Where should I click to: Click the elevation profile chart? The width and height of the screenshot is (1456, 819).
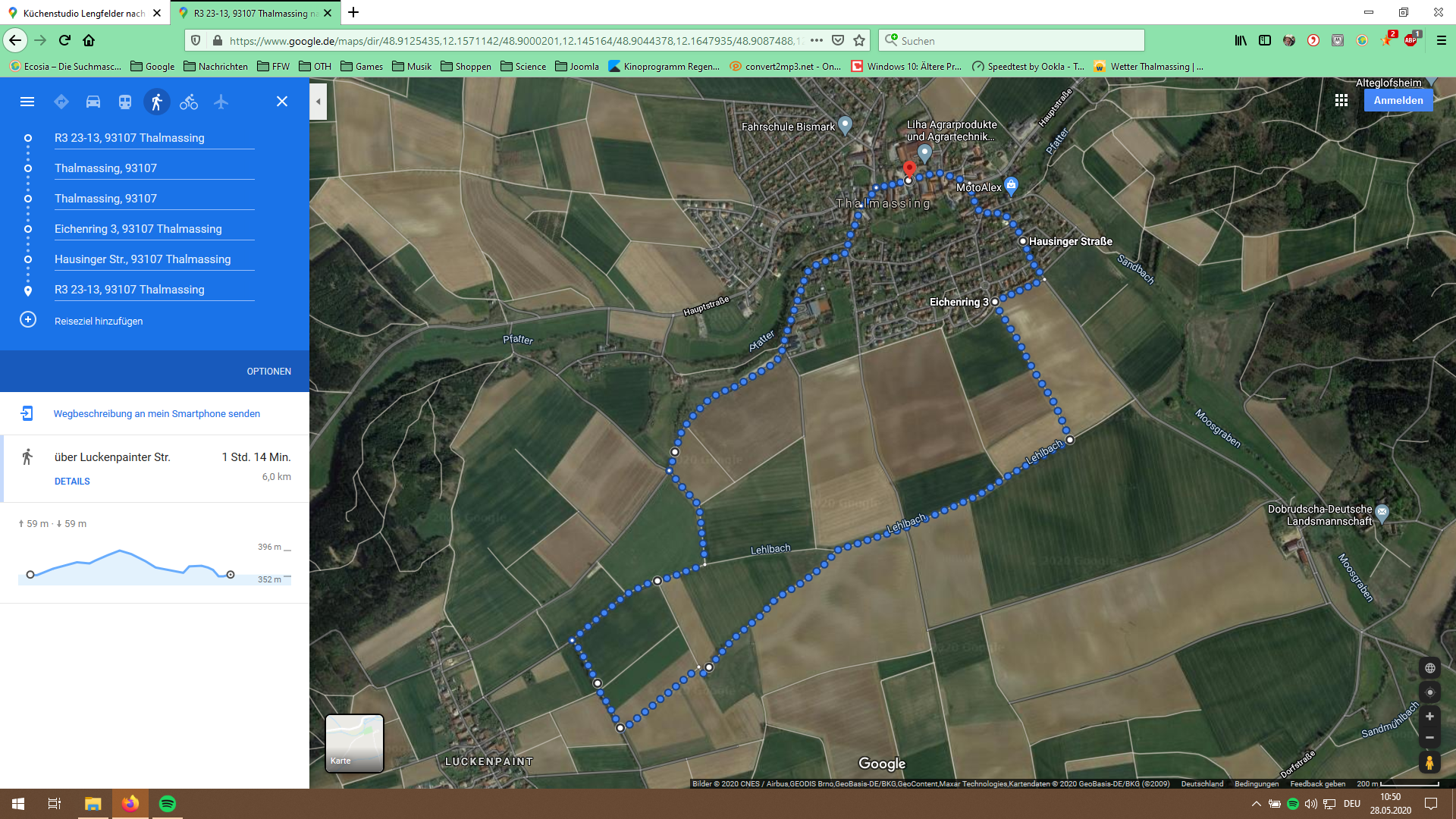152,565
